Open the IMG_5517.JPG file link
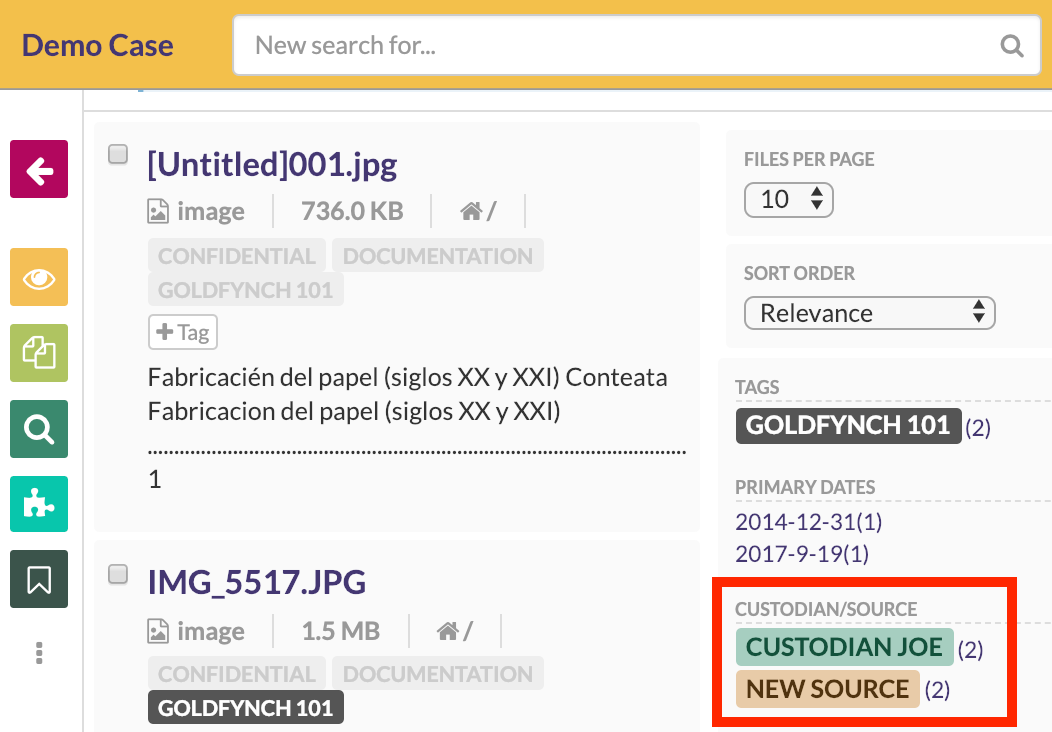 point(257,582)
